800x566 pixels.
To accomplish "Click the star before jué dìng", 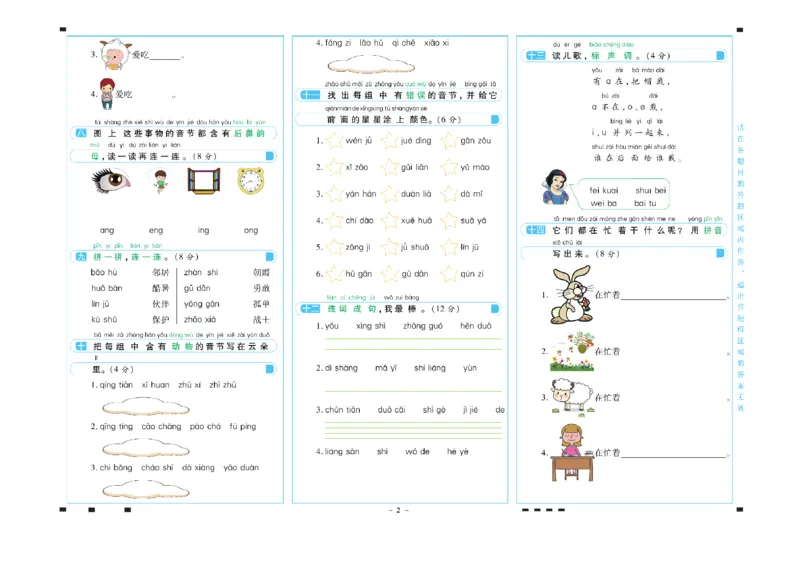I will [x=389, y=140].
